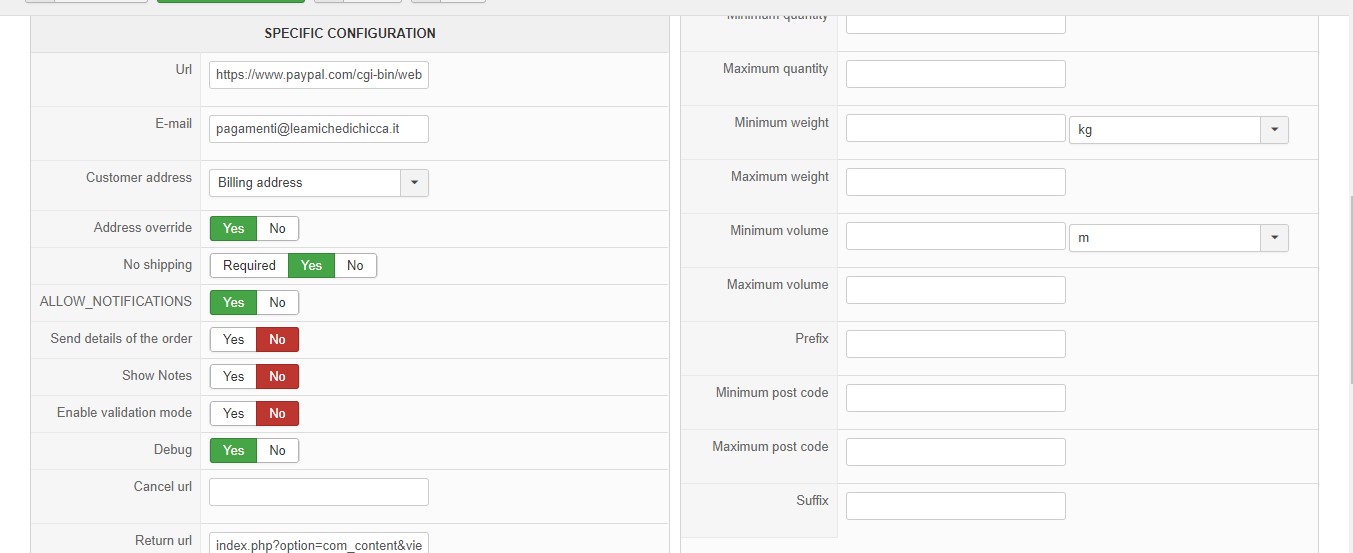Focus the Return url input field
This screenshot has width=1353, height=553.
tap(318, 543)
